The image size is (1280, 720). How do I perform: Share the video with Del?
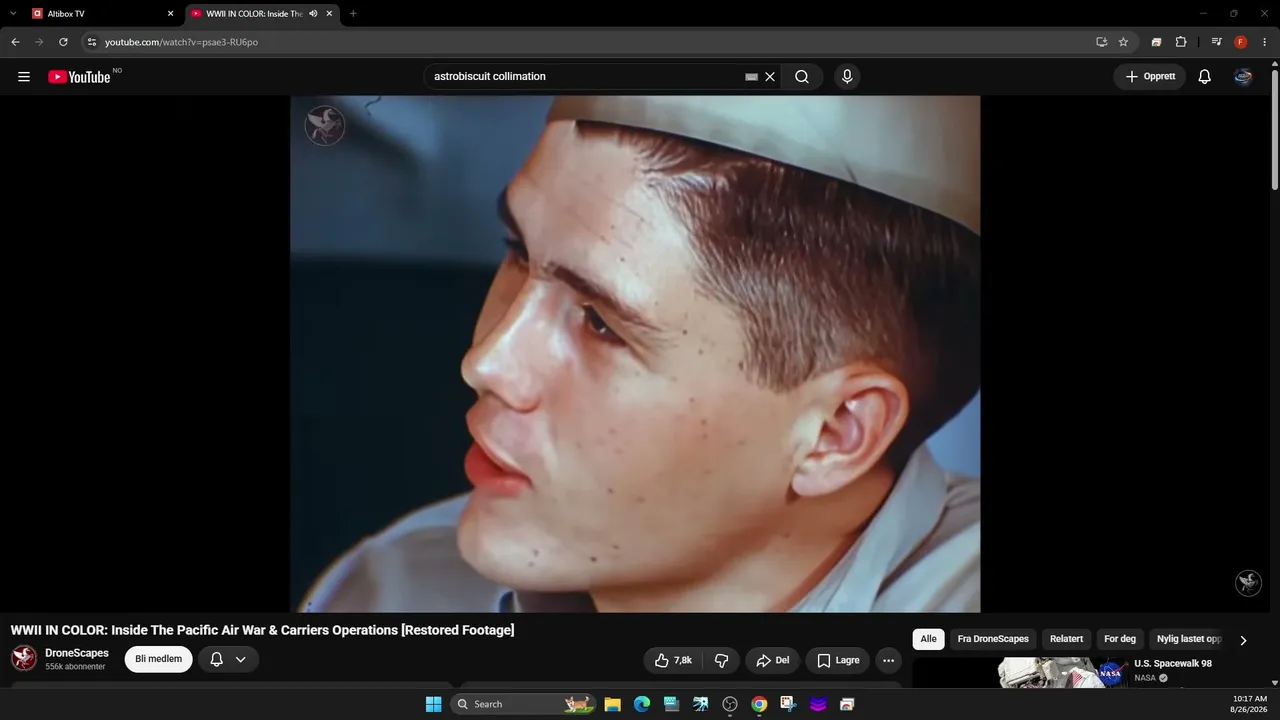pyautogui.click(x=772, y=660)
